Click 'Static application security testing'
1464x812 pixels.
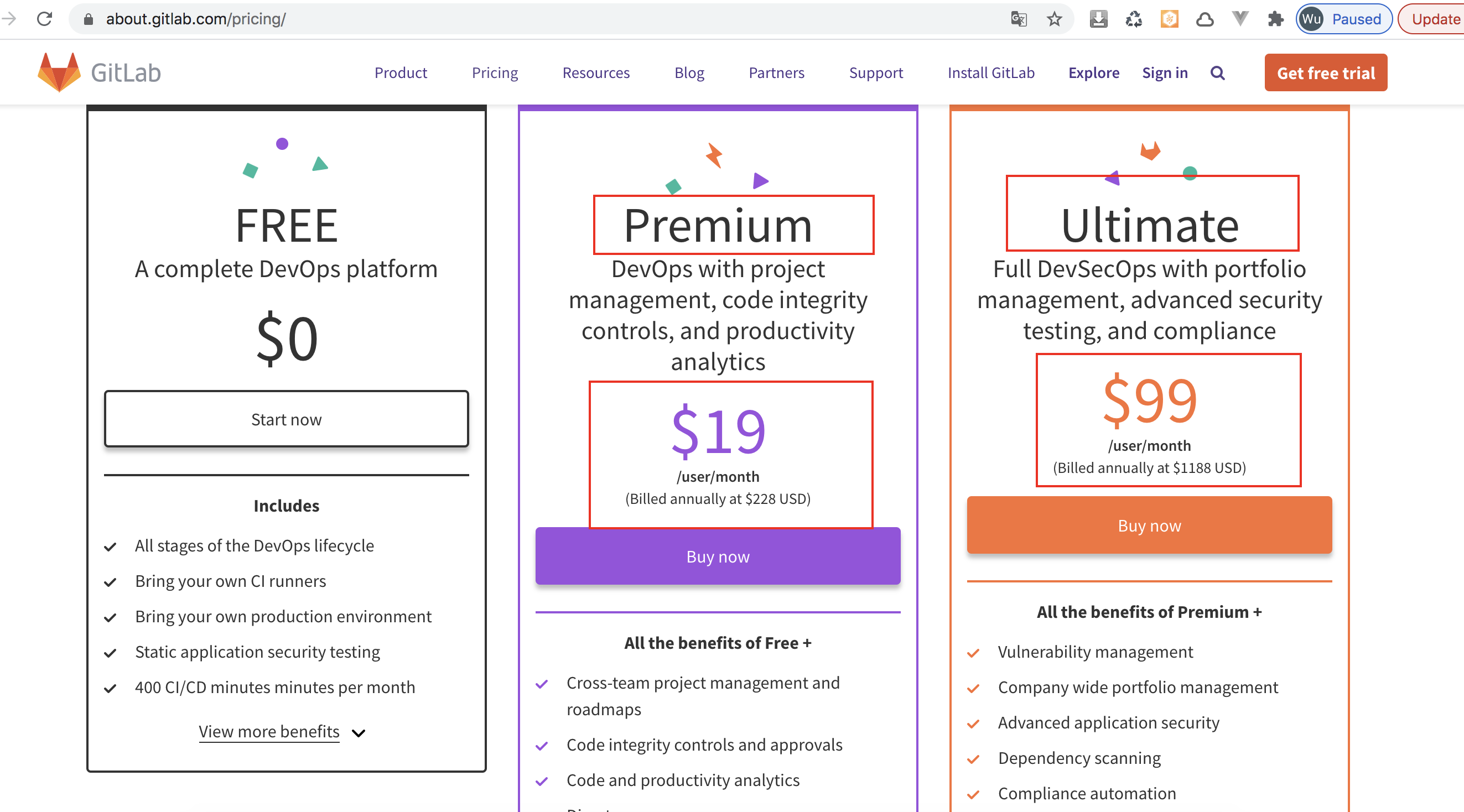[x=257, y=652]
